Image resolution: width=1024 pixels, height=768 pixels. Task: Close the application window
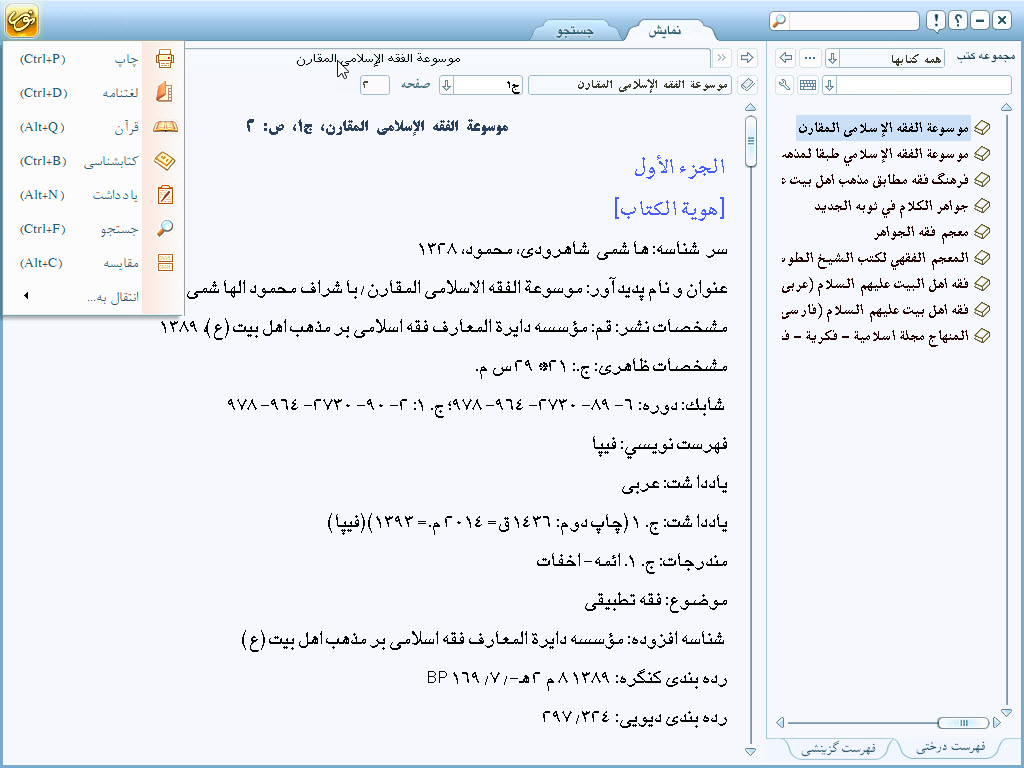[x=1002, y=21]
